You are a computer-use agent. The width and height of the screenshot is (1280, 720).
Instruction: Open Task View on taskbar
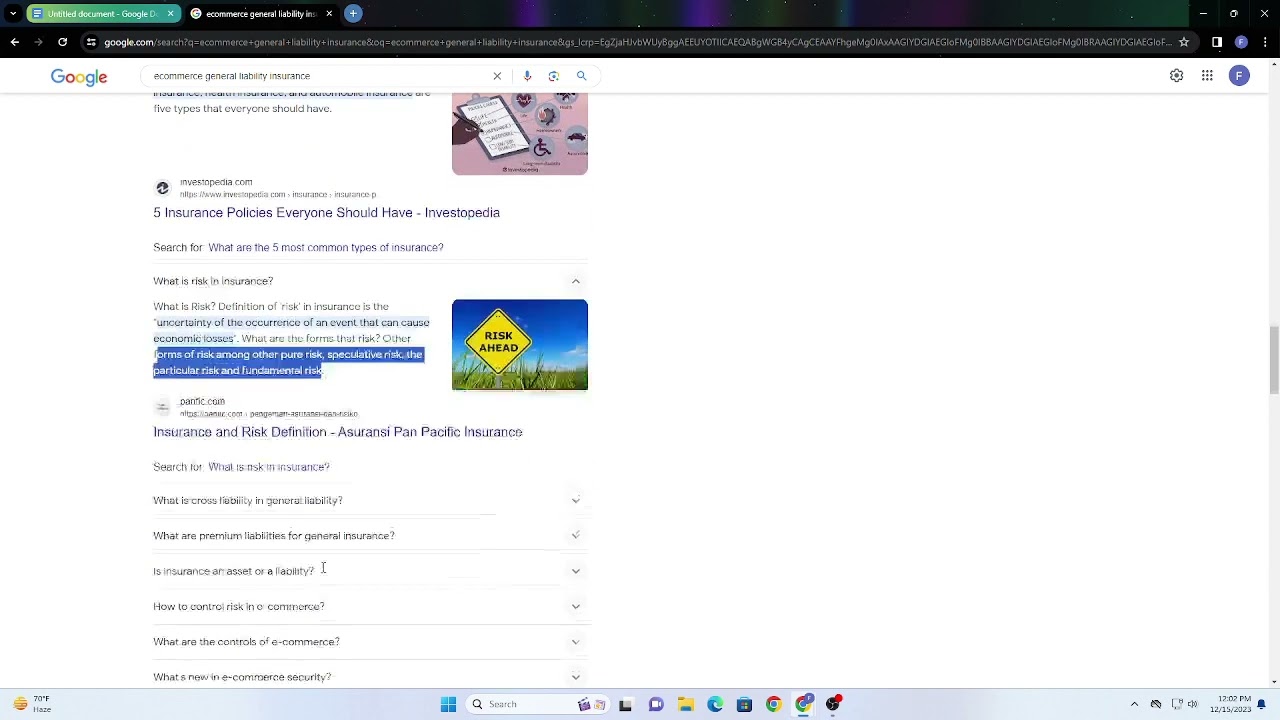tap(626, 704)
